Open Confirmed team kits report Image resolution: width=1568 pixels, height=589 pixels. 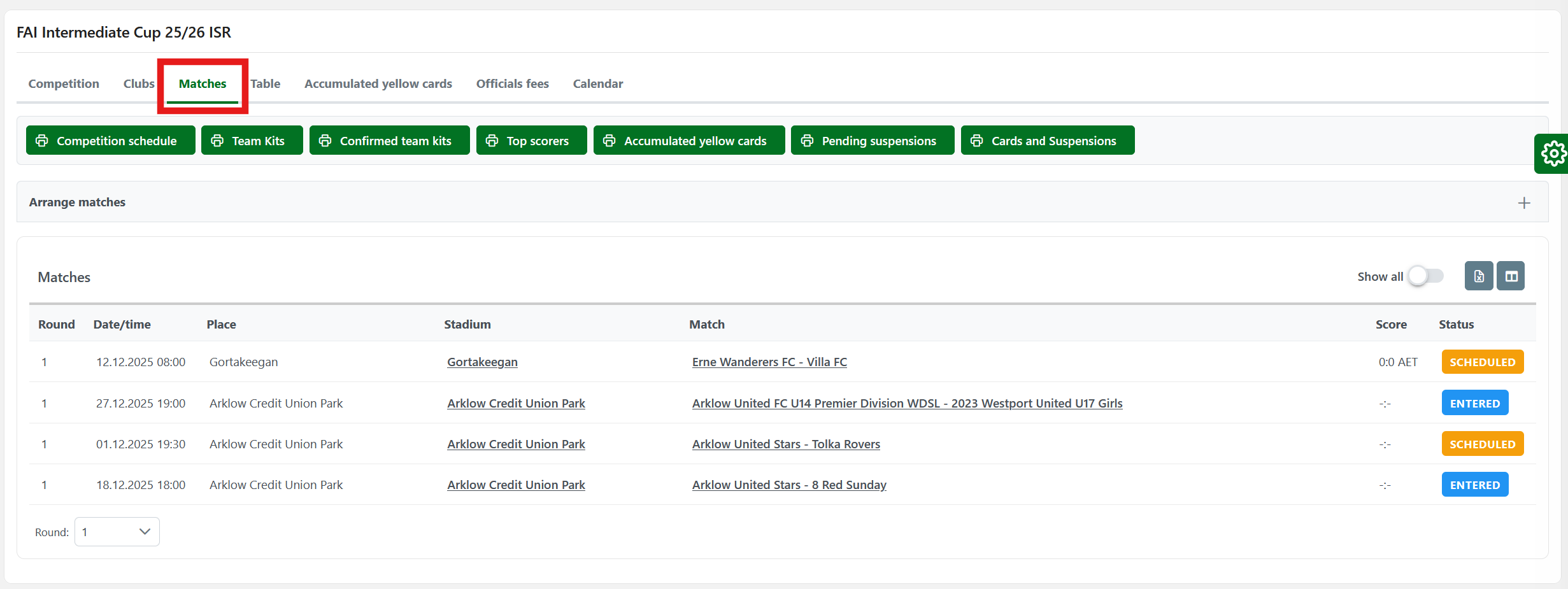click(389, 141)
